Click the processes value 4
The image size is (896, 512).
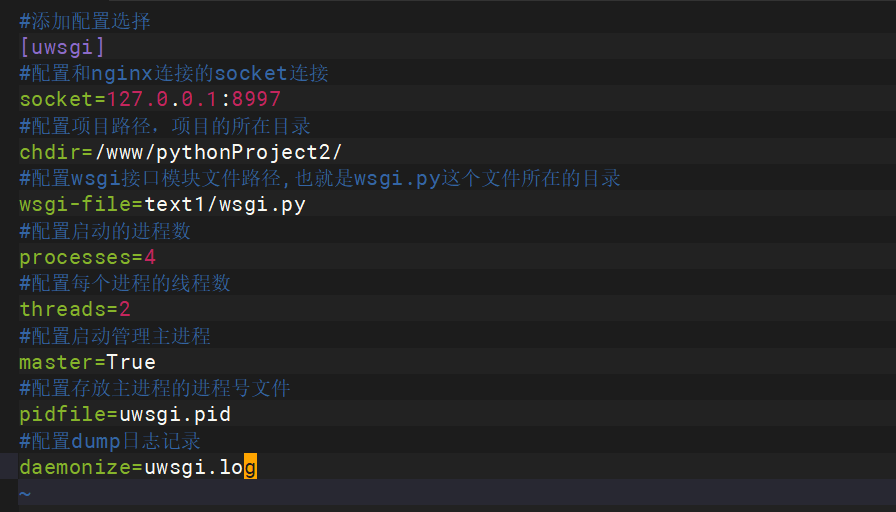150,257
